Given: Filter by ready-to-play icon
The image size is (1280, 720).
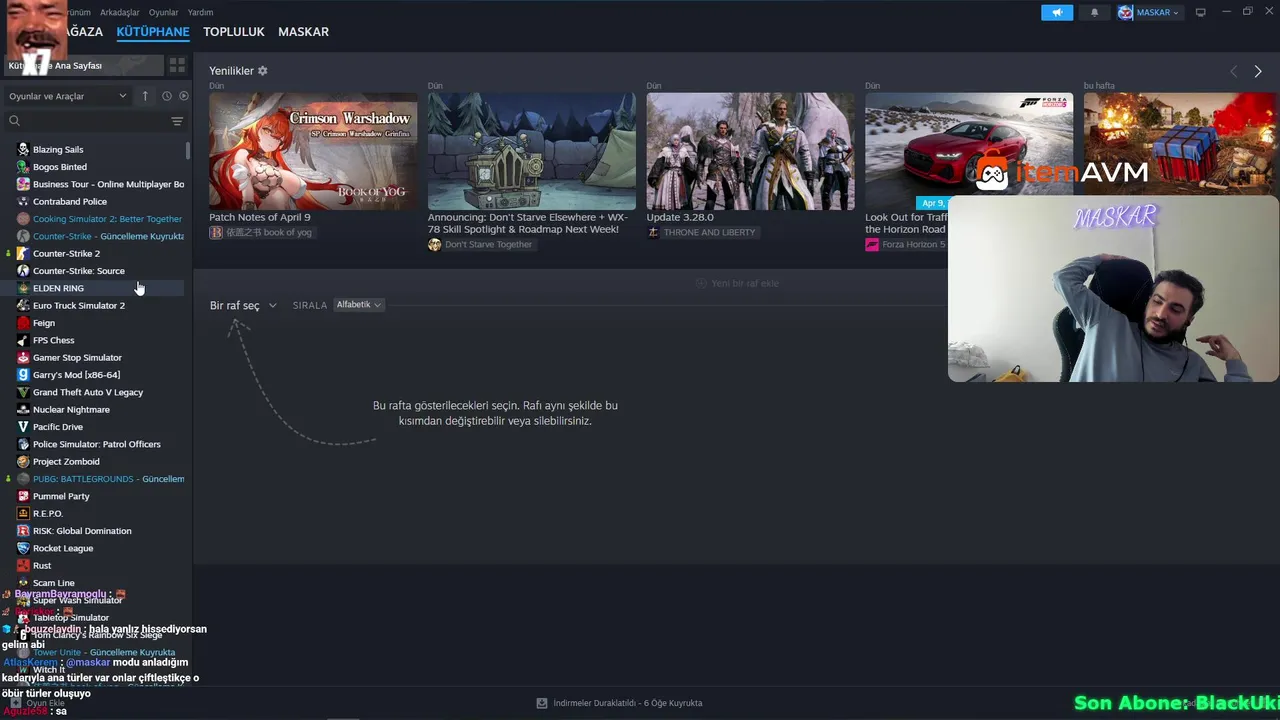Looking at the screenshot, I should (x=183, y=96).
